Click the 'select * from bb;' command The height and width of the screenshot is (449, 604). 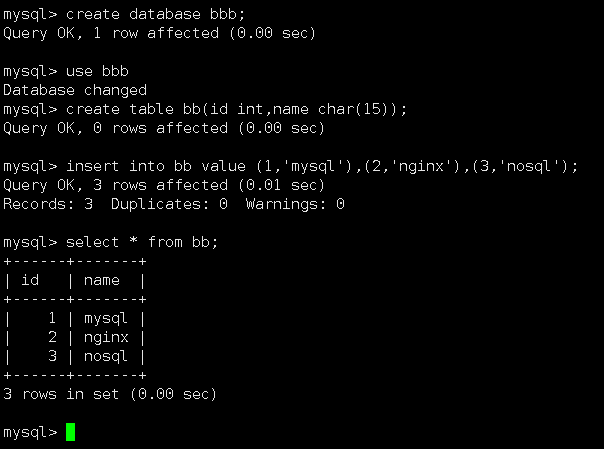(x=142, y=242)
